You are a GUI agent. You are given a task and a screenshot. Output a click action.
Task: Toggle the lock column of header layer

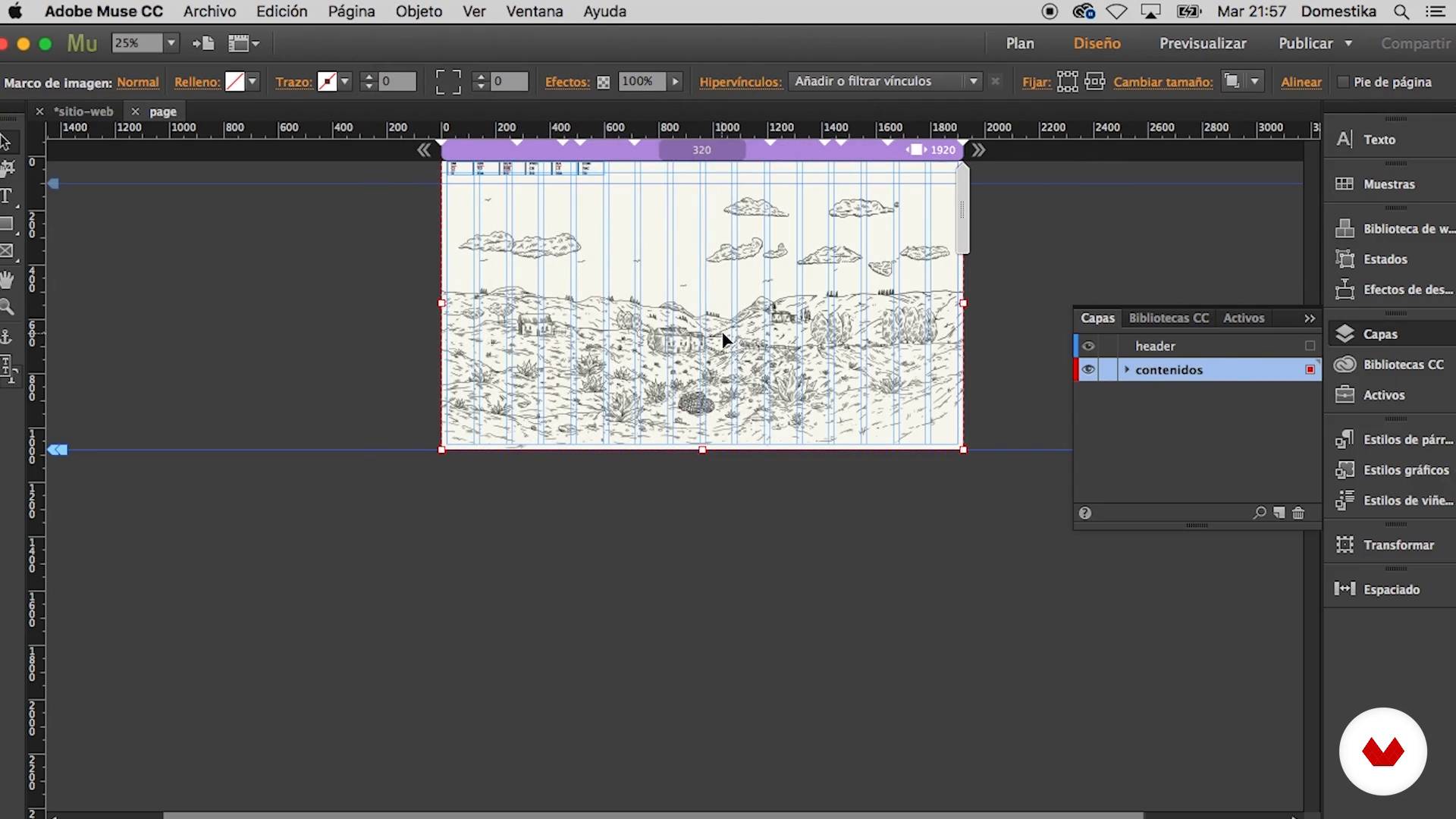[x=1108, y=346]
